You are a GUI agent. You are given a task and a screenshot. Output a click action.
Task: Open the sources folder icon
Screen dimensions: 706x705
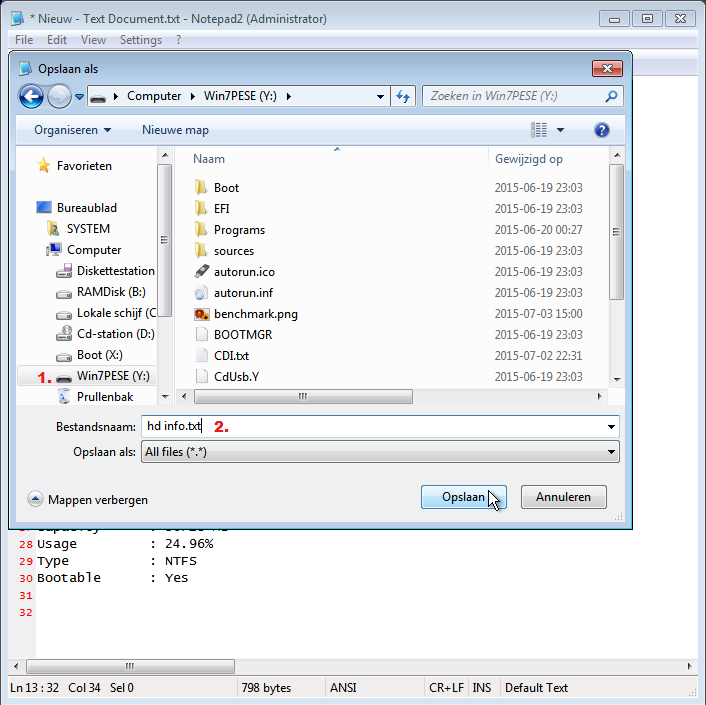(x=201, y=250)
